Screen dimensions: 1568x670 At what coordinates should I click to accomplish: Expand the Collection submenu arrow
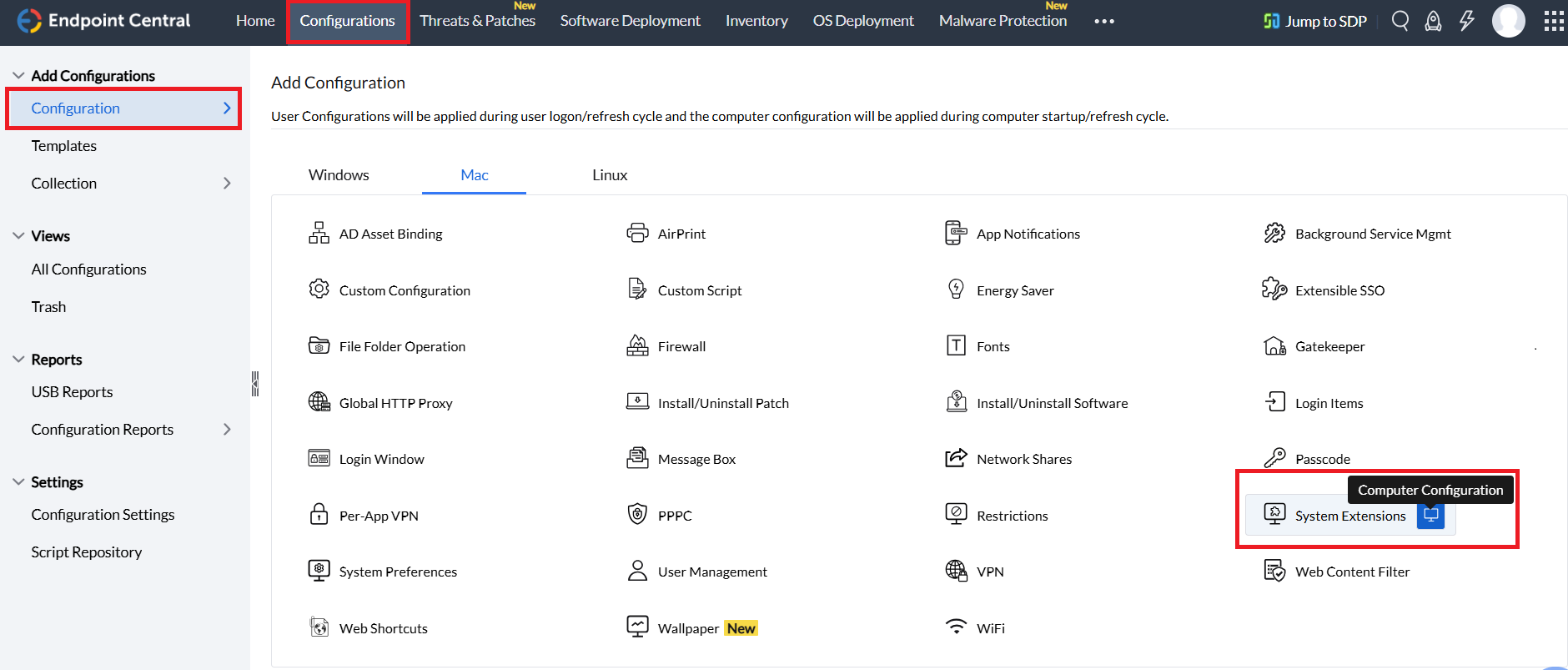pyautogui.click(x=227, y=183)
